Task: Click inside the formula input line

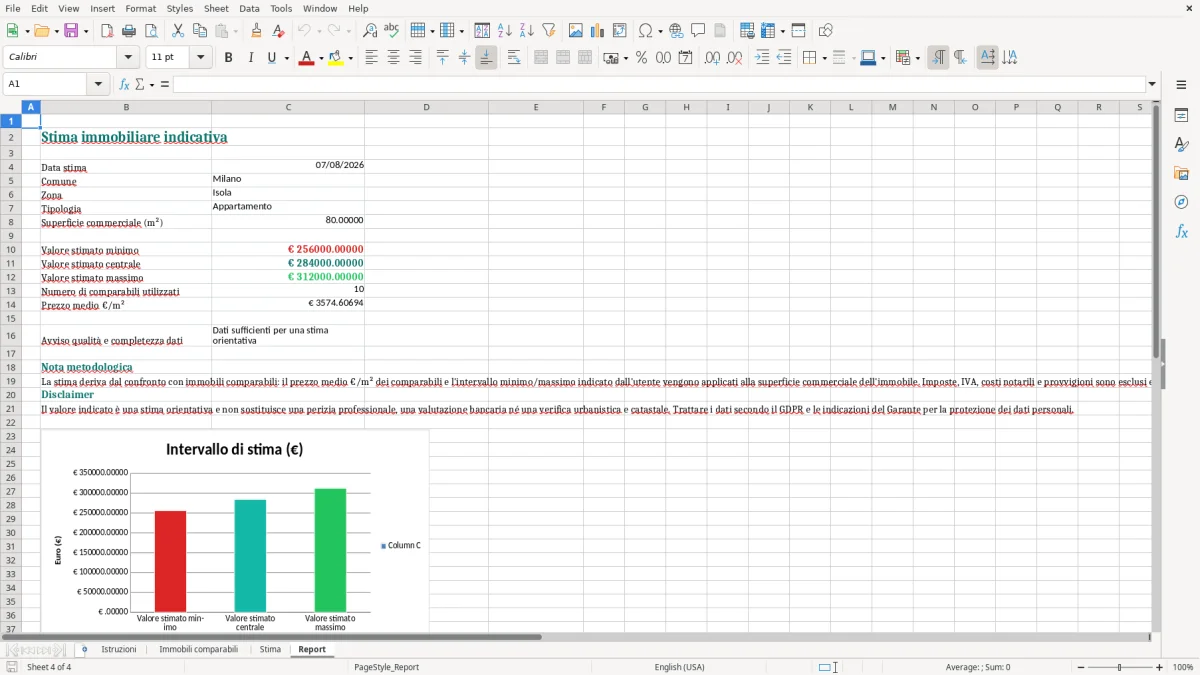Action: (x=658, y=85)
